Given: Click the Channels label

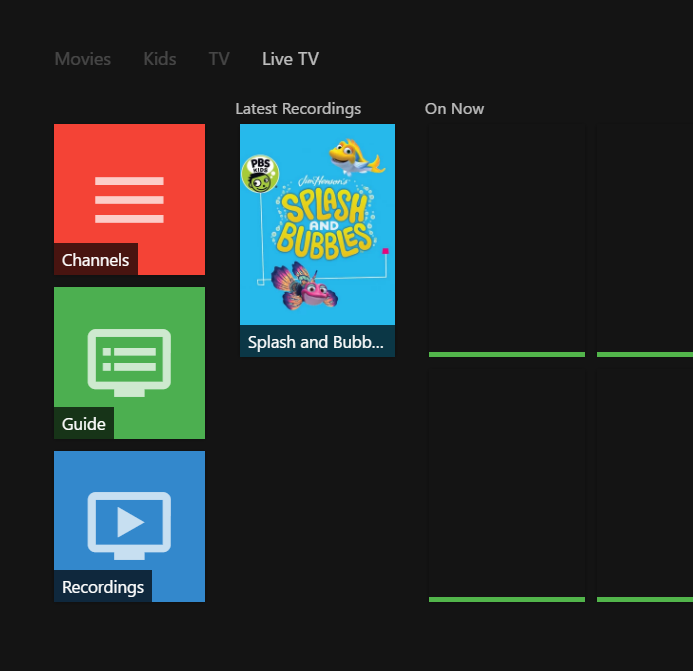Looking at the screenshot, I should tap(95, 260).
